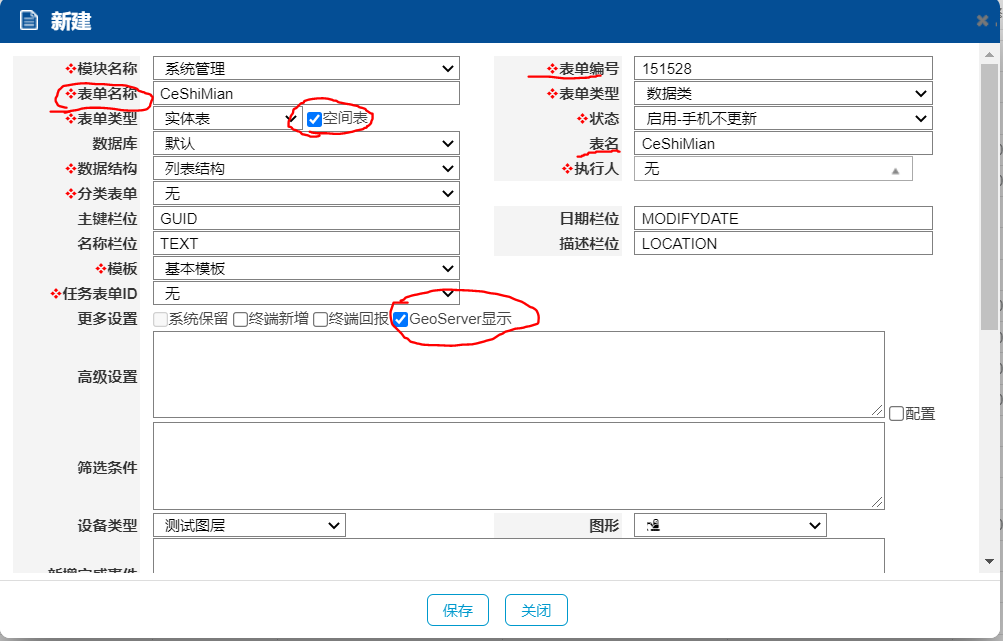Expand the 图形 shape dropdown

point(730,525)
